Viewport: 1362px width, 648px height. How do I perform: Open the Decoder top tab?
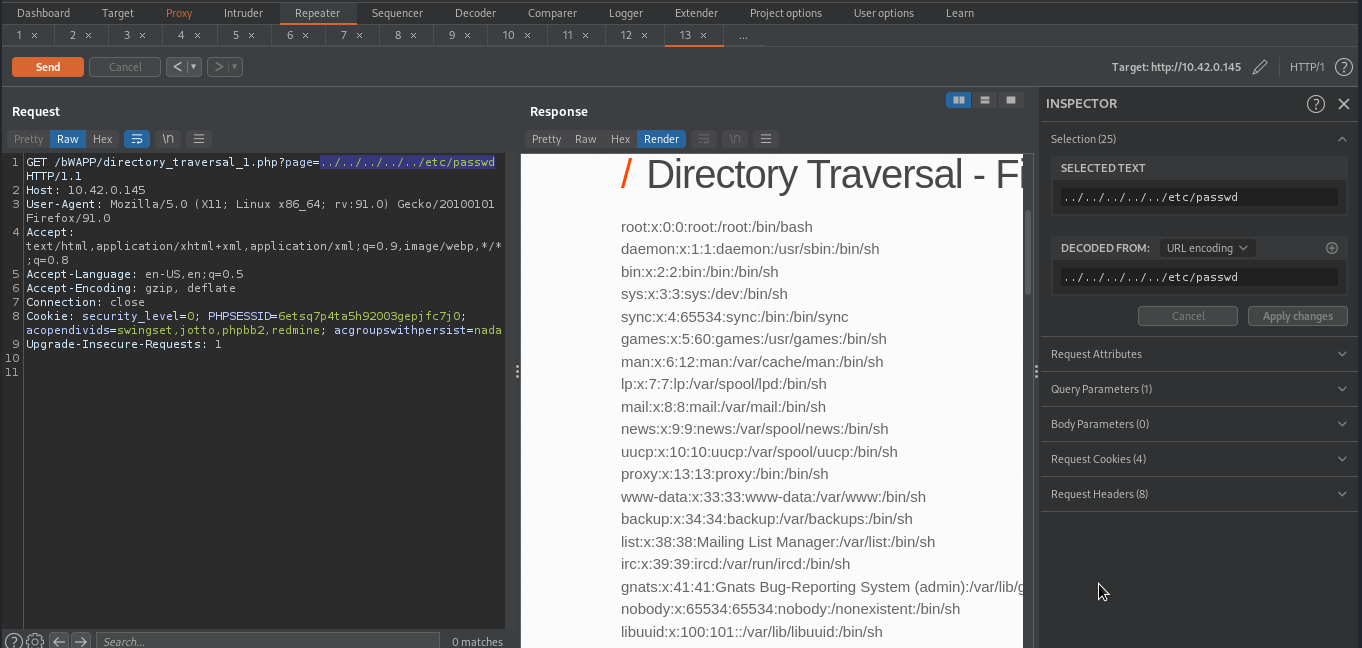(475, 13)
